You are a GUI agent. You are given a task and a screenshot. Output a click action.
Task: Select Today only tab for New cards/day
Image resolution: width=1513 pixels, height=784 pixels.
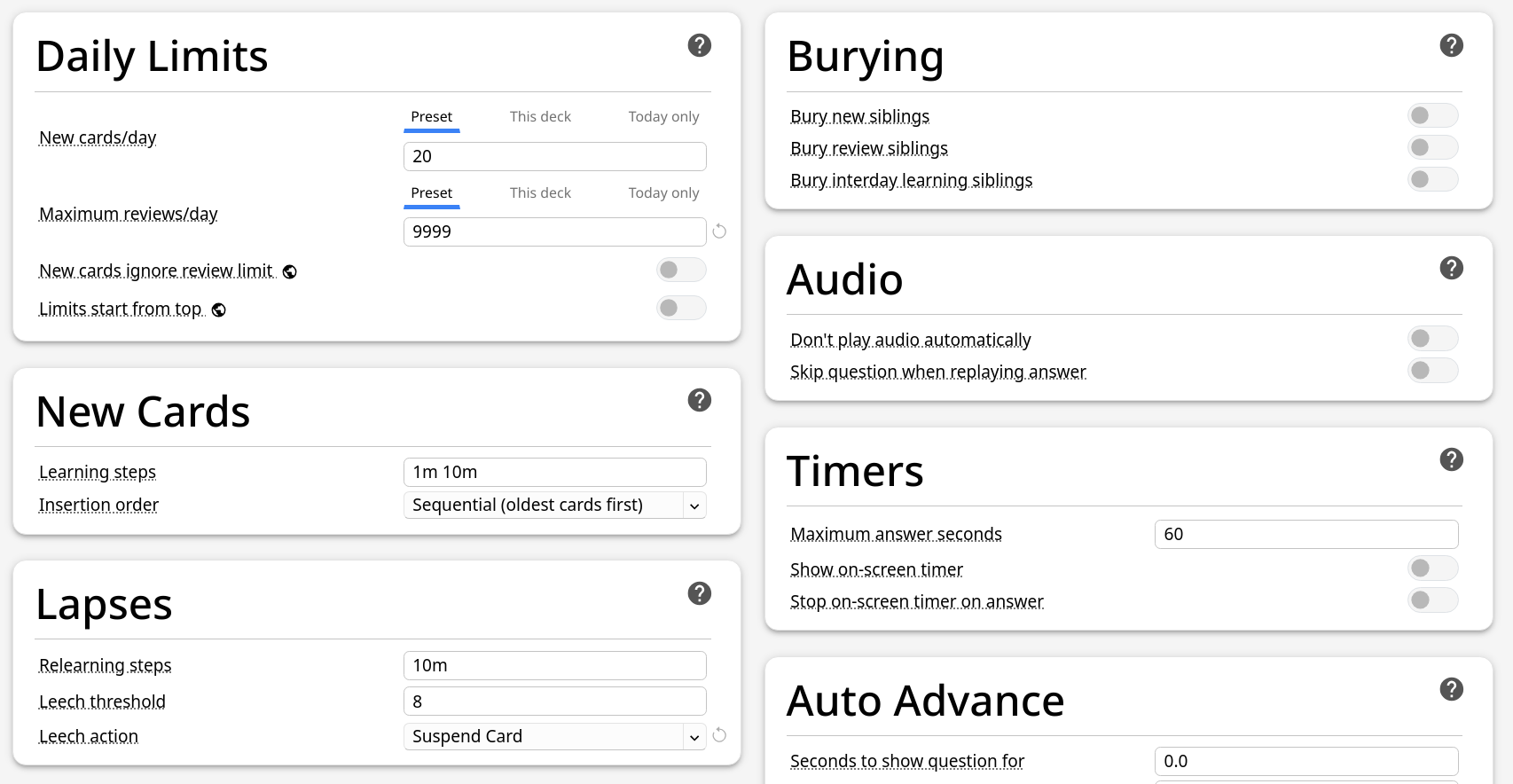point(663,117)
